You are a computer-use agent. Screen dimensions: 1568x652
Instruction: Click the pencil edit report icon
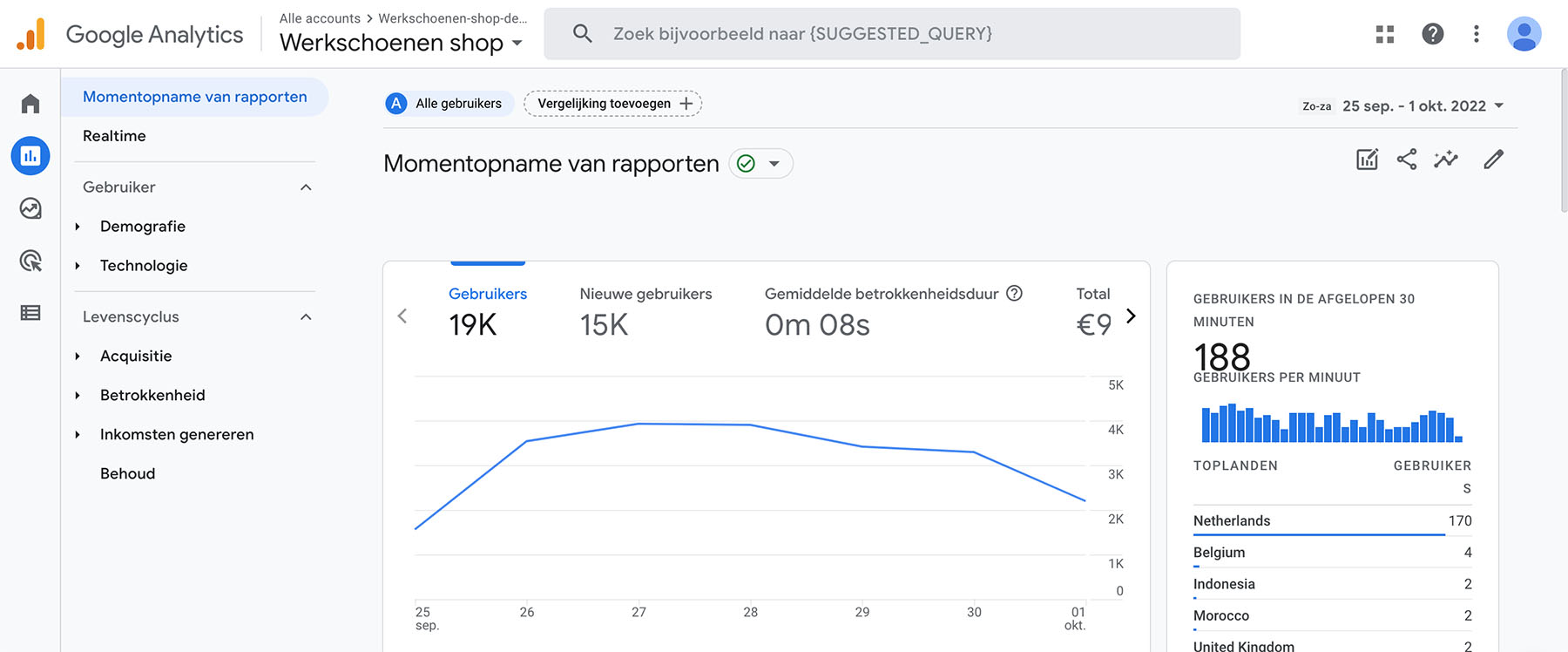point(1494,160)
